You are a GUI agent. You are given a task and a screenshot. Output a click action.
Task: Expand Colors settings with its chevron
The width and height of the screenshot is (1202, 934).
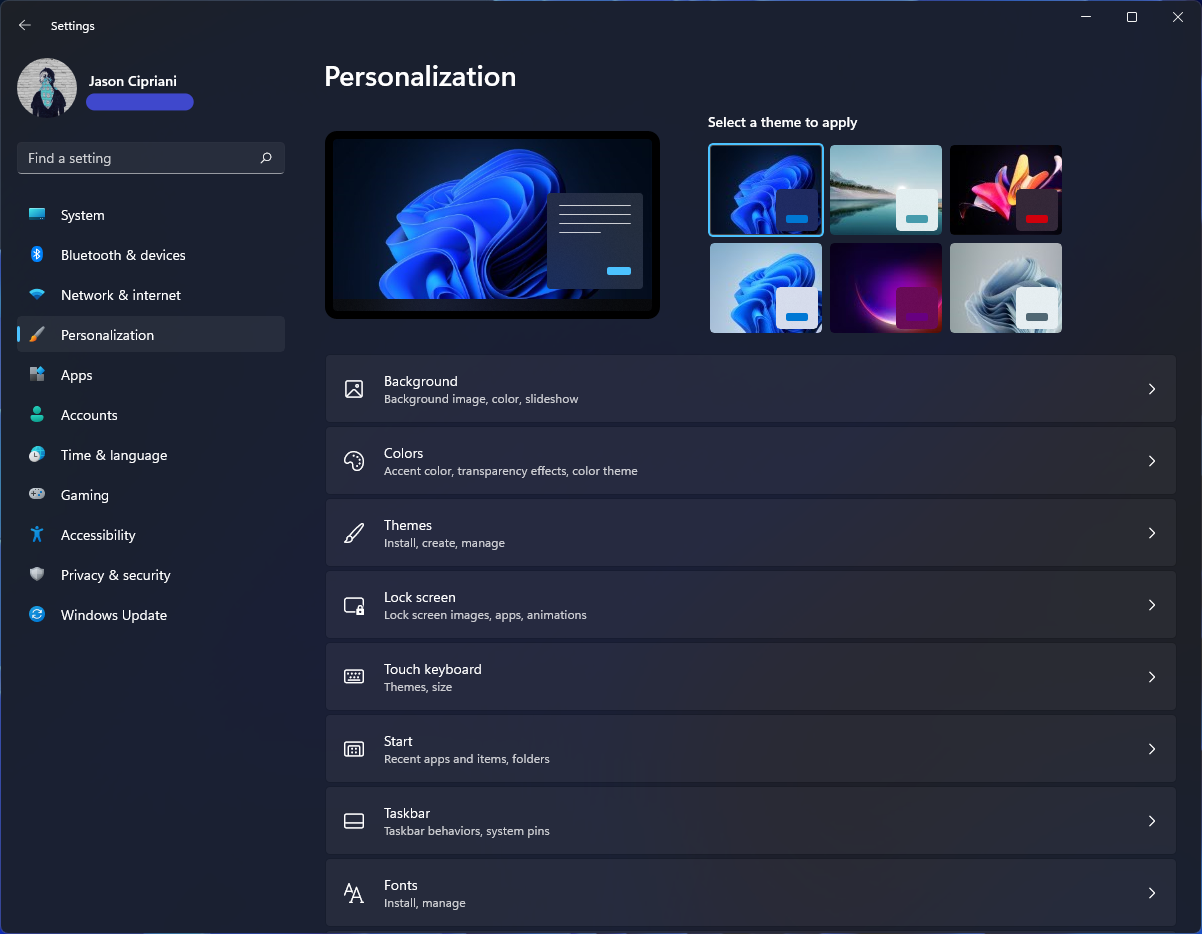click(1152, 461)
